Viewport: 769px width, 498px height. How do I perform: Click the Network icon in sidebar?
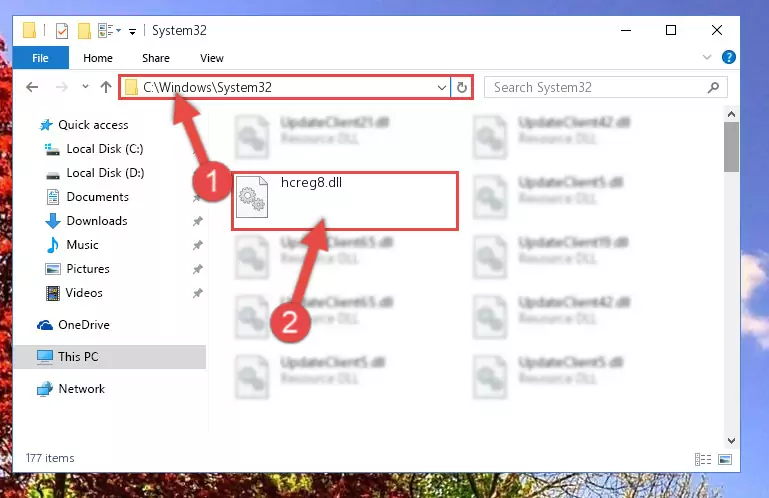tap(45, 389)
